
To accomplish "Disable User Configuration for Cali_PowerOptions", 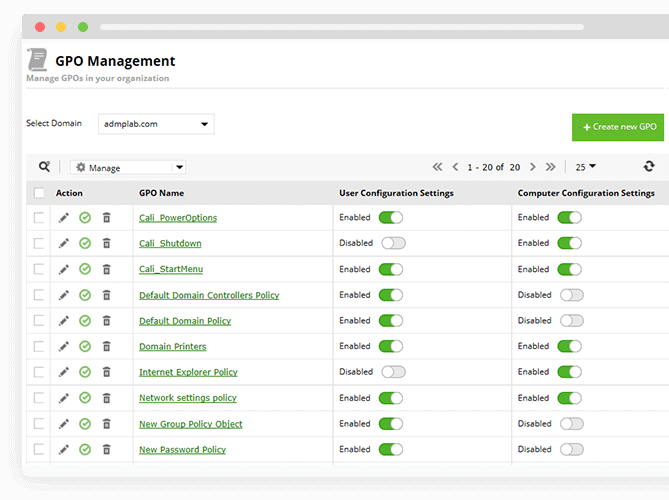I will (x=390, y=218).
